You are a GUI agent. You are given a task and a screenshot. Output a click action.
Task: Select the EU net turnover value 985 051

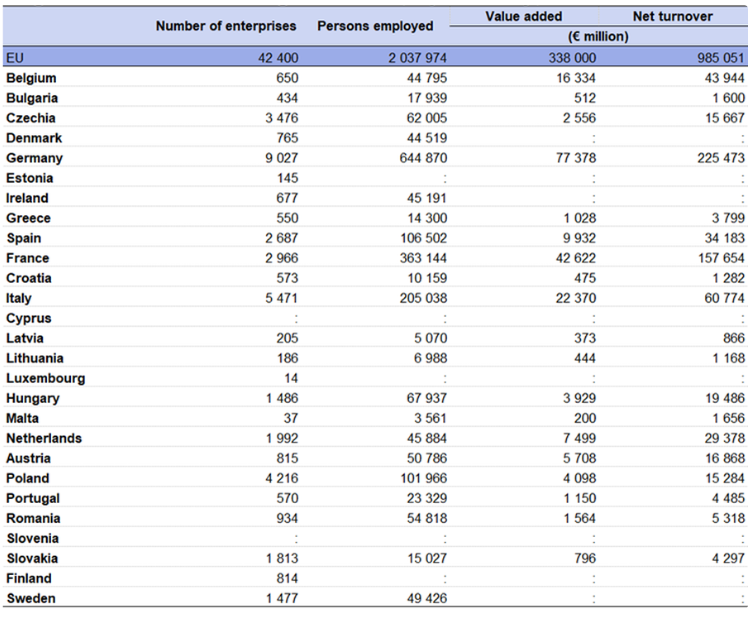717,58
